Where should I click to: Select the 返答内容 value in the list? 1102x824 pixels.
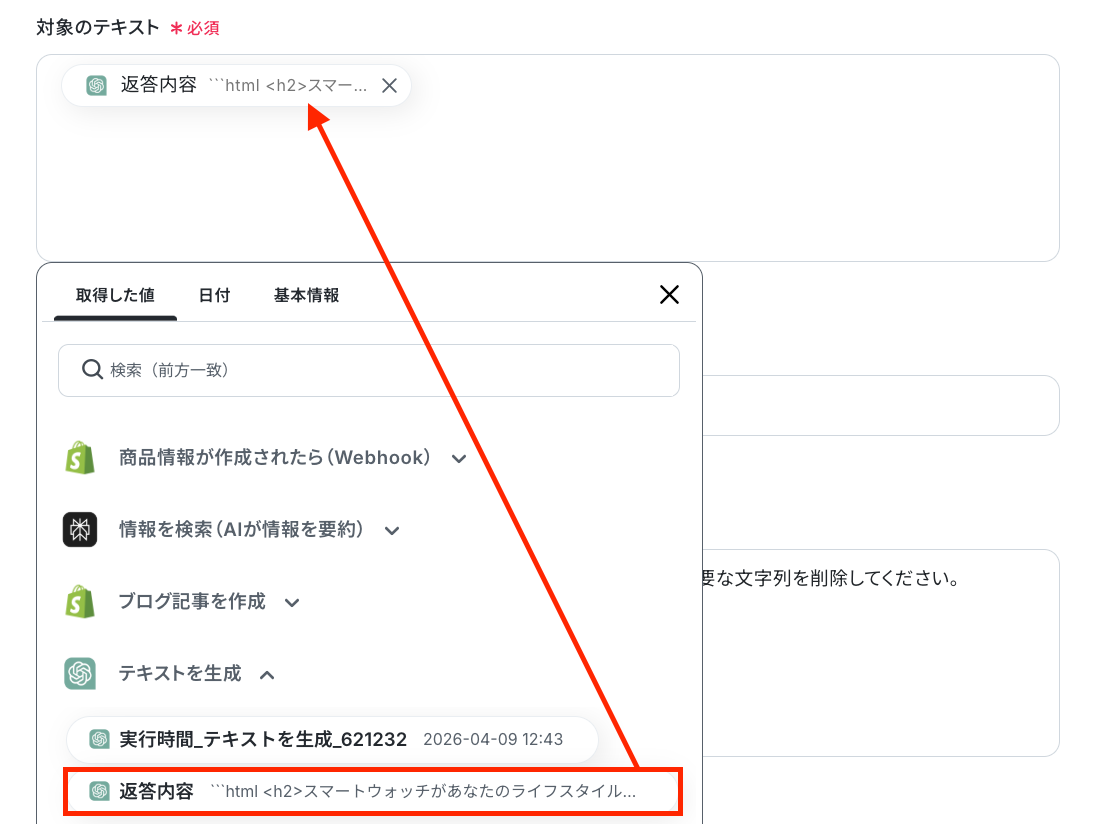372,792
